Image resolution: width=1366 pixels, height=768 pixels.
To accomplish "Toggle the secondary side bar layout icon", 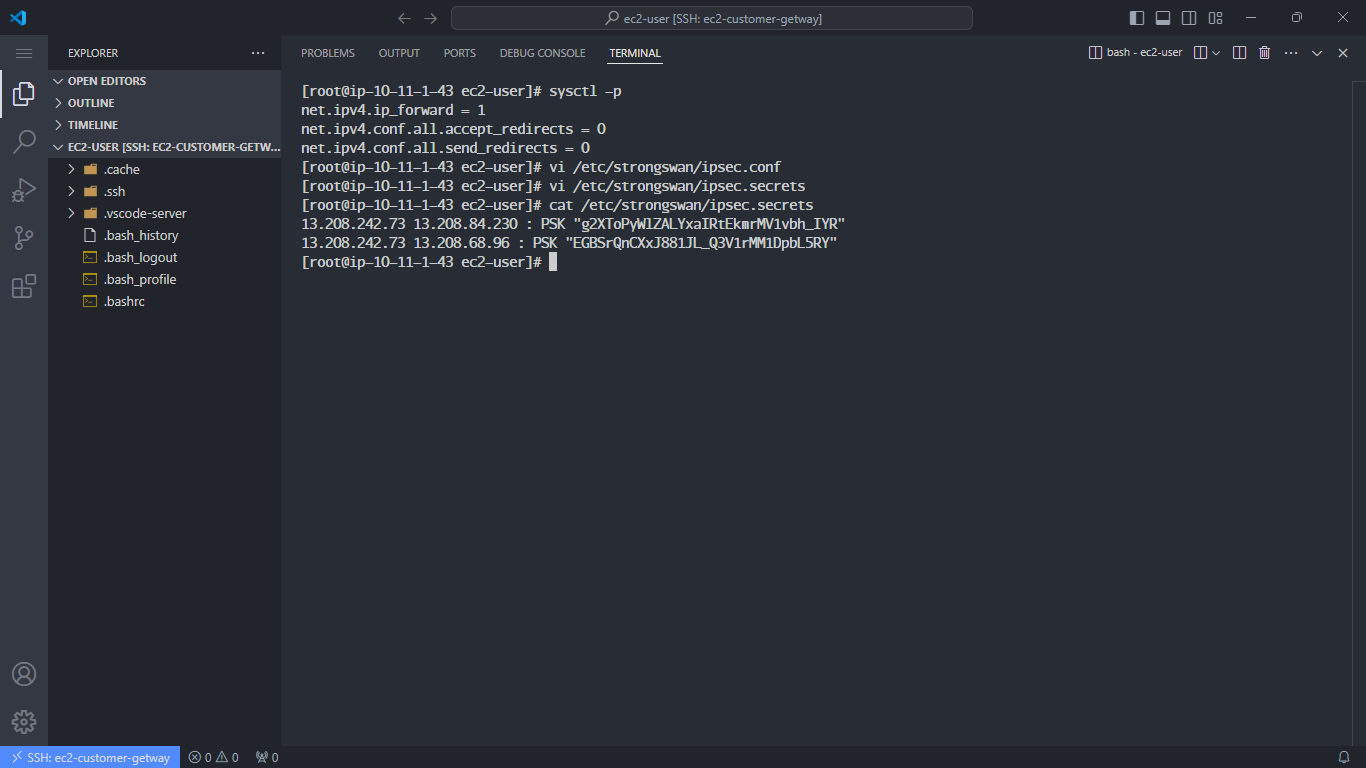I will 1189,18.
